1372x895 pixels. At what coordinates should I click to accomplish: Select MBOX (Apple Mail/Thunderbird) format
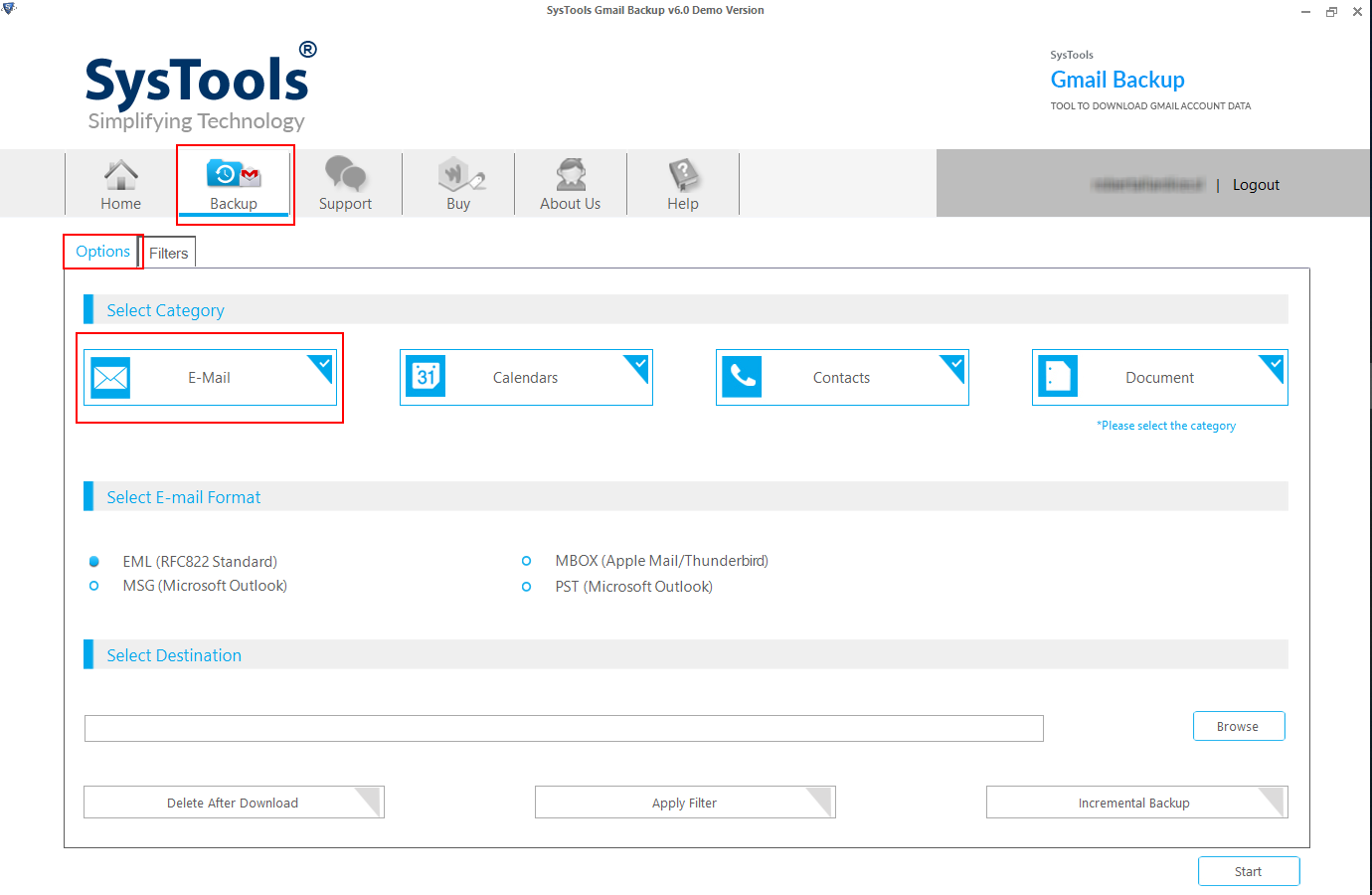[527, 561]
